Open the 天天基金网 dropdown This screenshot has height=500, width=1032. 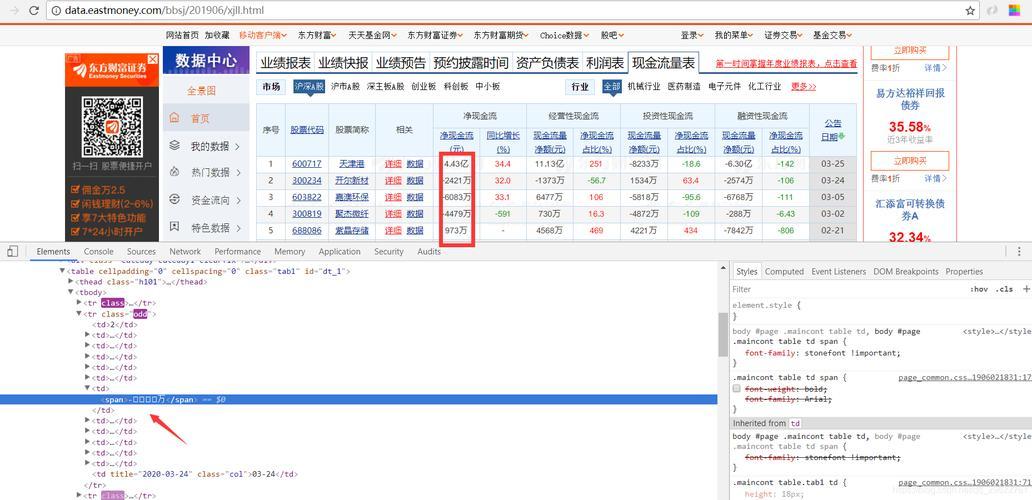pyautogui.click(x=373, y=35)
